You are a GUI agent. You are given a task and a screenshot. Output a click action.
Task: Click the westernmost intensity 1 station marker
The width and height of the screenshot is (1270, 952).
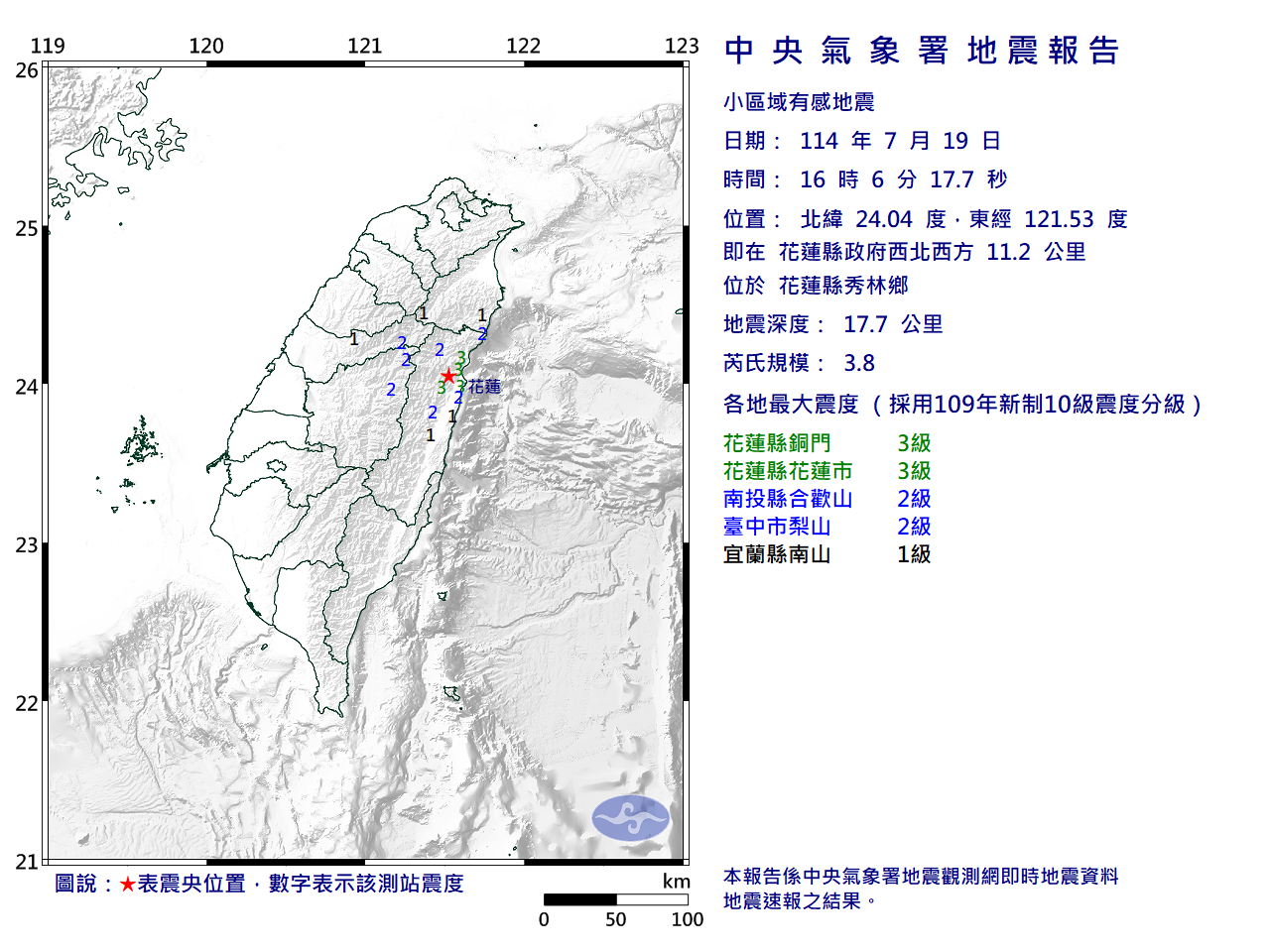click(x=354, y=339)
